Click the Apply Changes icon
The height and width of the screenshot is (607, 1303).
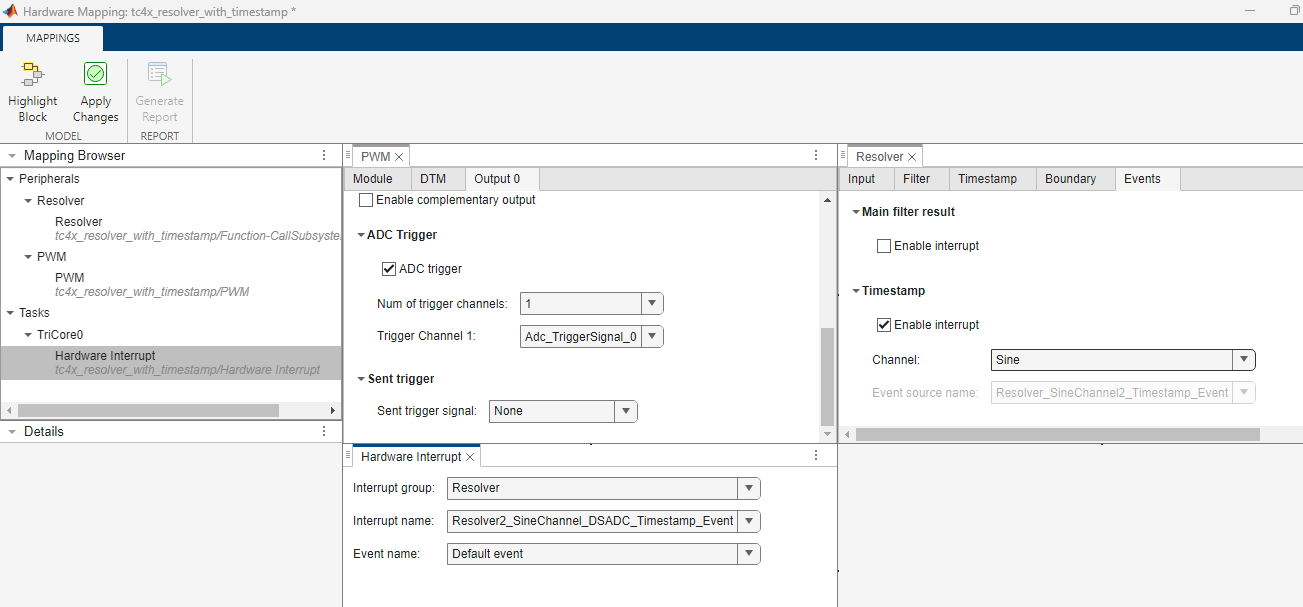pos(96,75)
